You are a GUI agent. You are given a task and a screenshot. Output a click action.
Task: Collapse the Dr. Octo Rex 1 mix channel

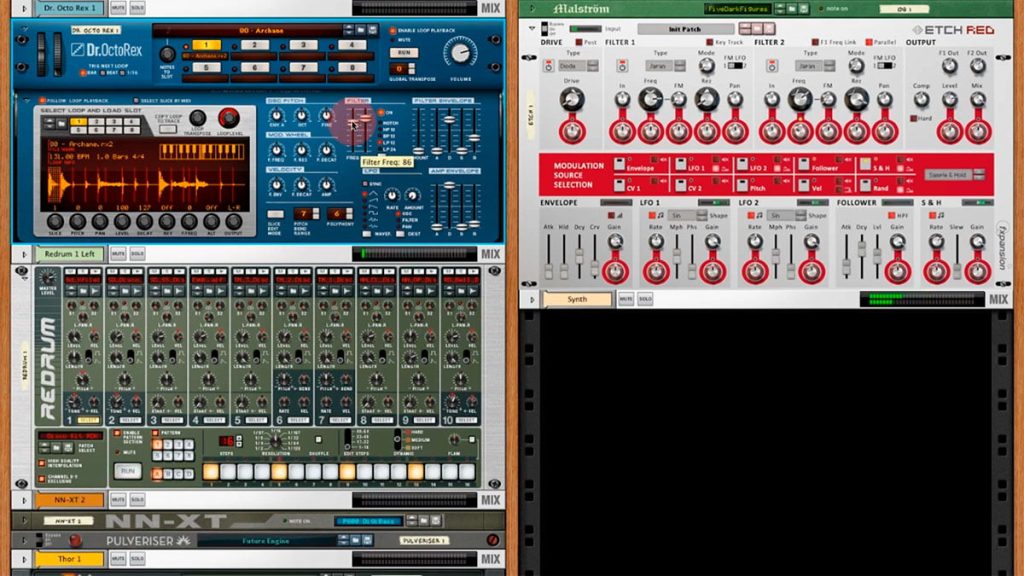(x=24, y=8)
